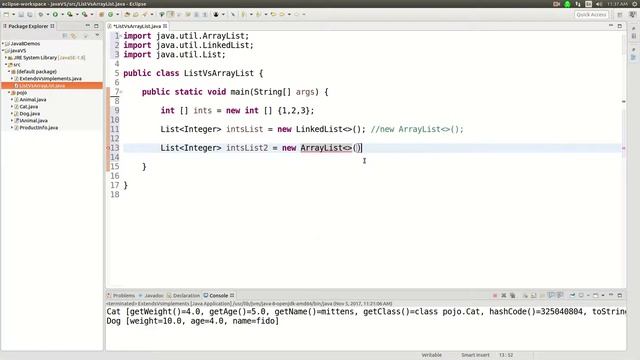The image size is (640, 360).
Task: Click the New Java Class icon
Action: [x=110, y=14]
